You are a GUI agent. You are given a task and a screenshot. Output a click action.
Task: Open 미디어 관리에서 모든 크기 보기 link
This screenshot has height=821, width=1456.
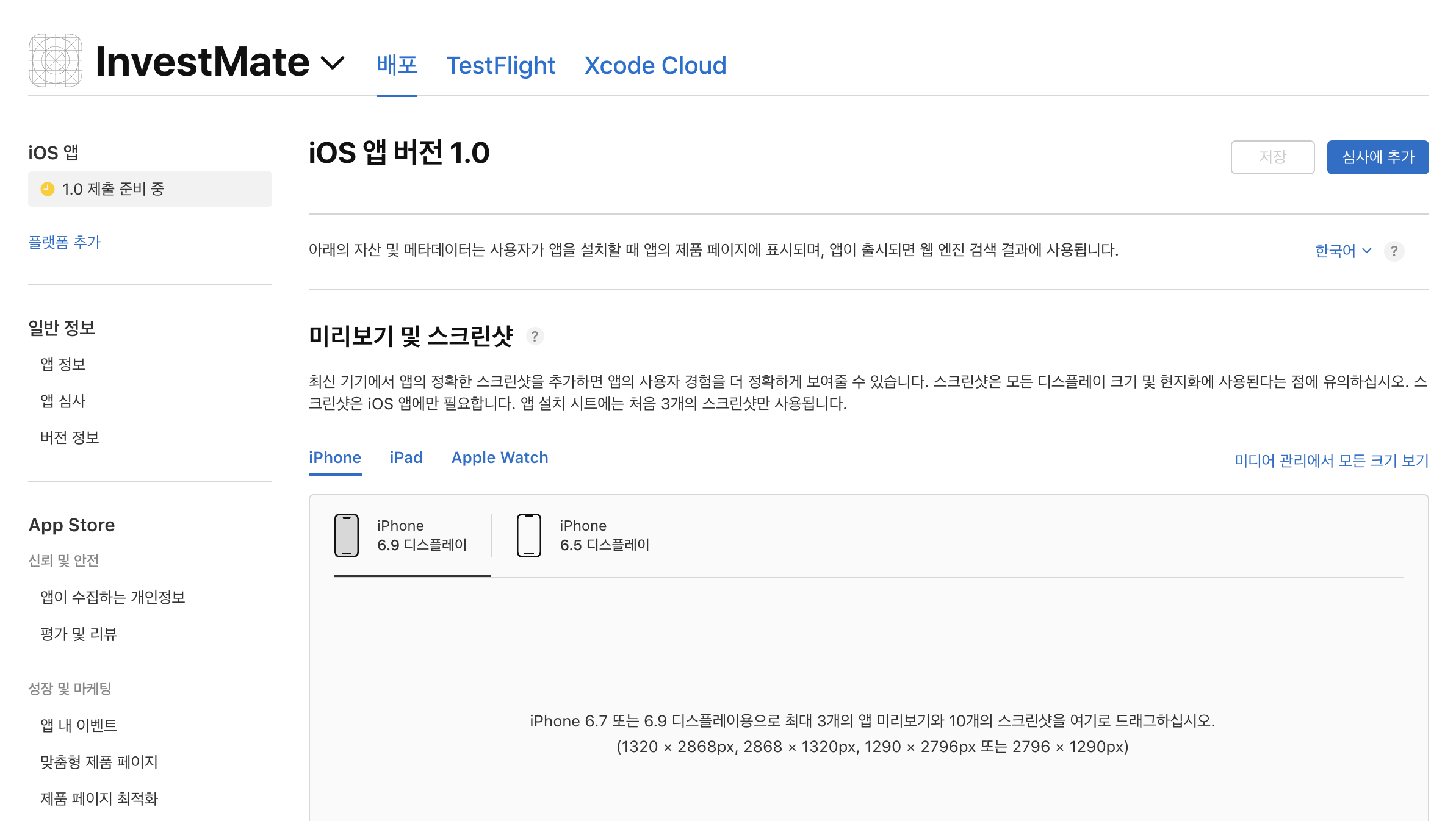(x=1331, y=461)
